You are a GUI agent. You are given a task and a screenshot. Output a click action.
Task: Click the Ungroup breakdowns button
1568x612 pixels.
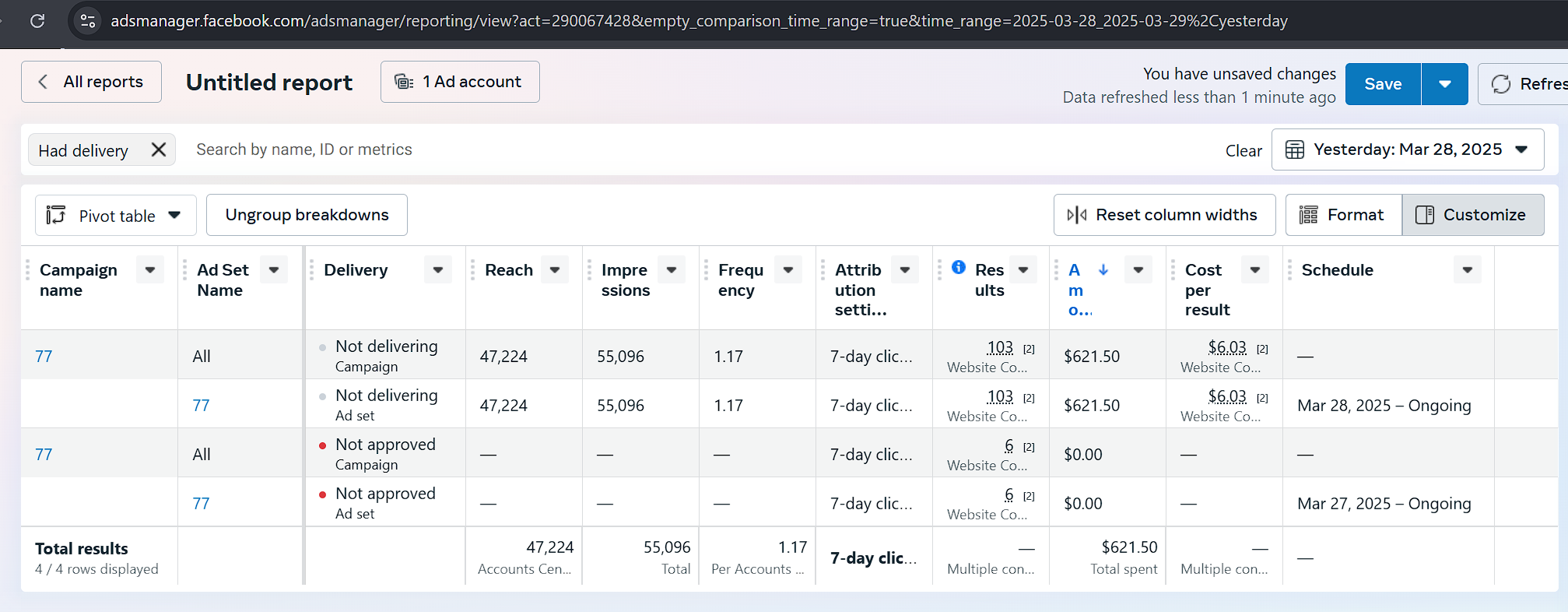pos(307,215)
